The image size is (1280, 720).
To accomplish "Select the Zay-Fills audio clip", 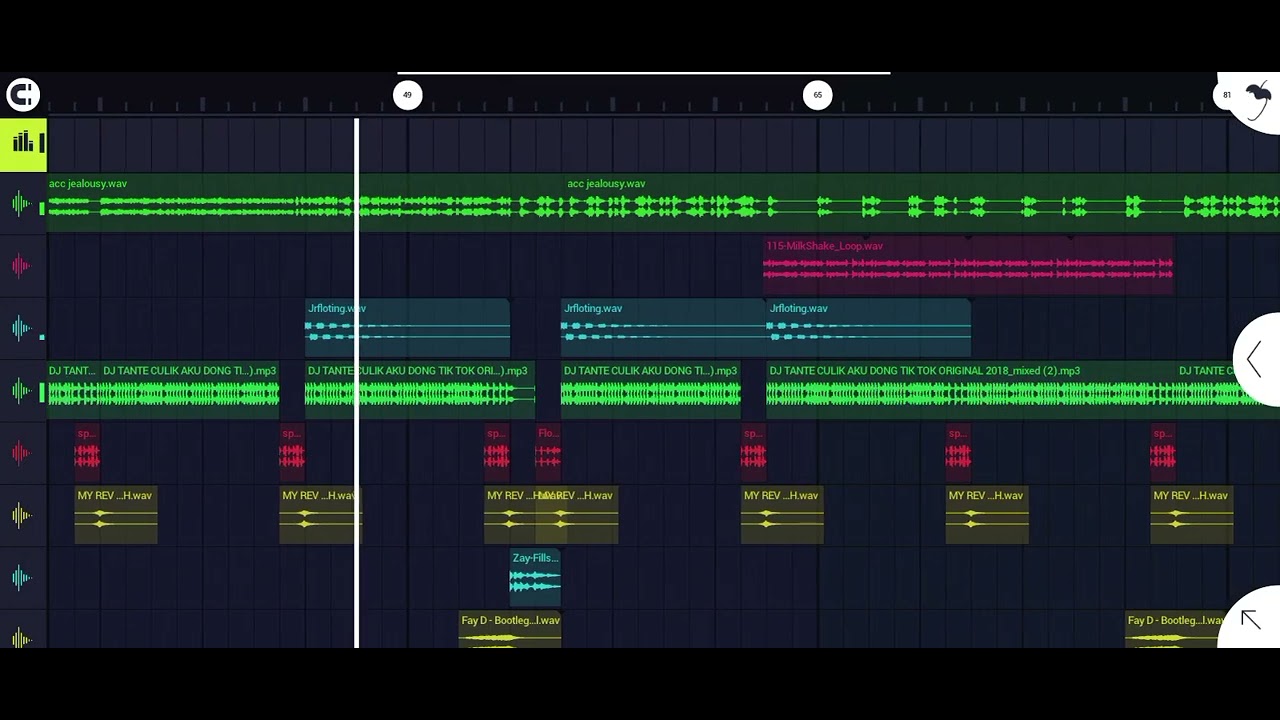I will 535,578.
